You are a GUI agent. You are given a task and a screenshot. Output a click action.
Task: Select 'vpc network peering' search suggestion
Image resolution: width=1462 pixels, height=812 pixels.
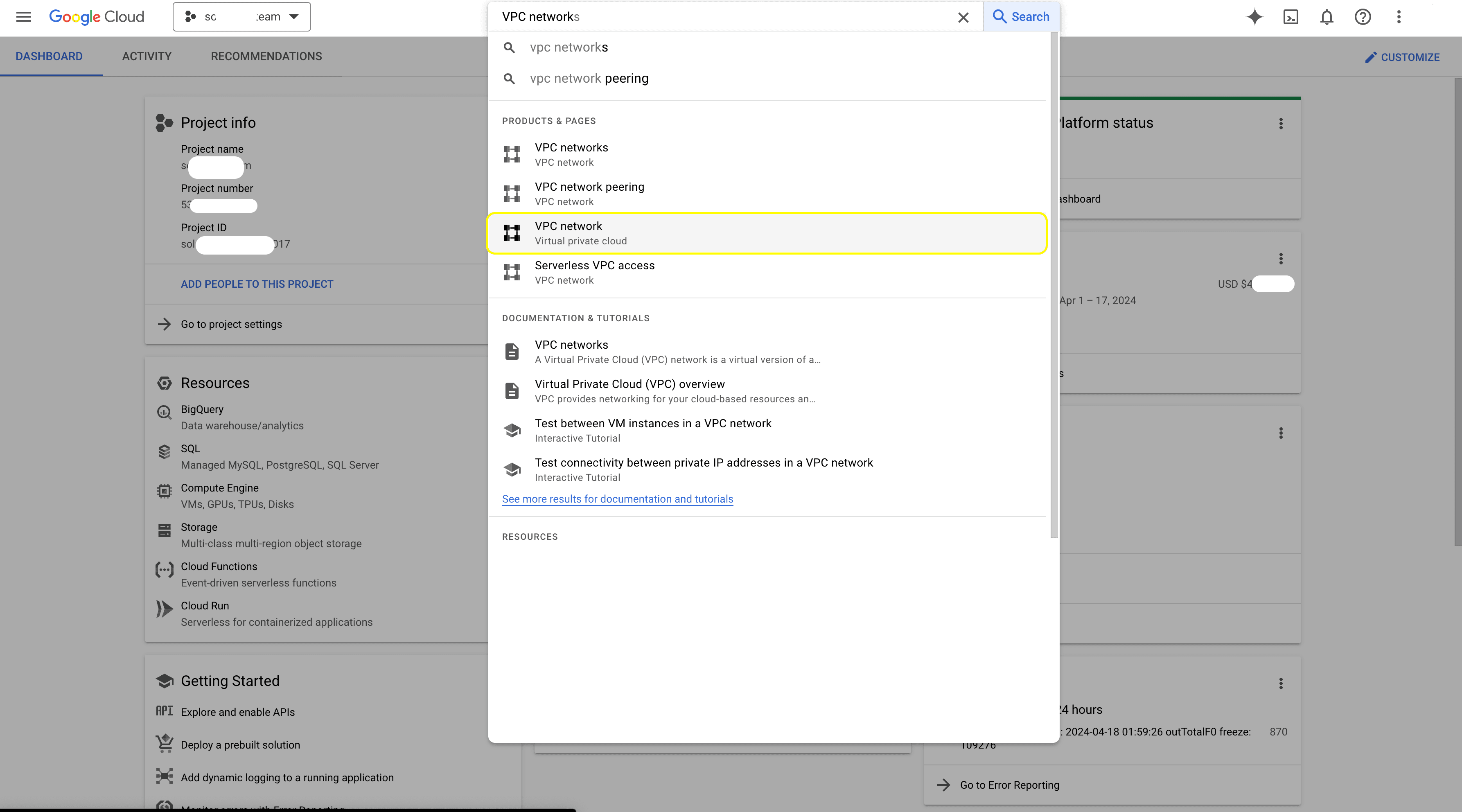point(589,78)
